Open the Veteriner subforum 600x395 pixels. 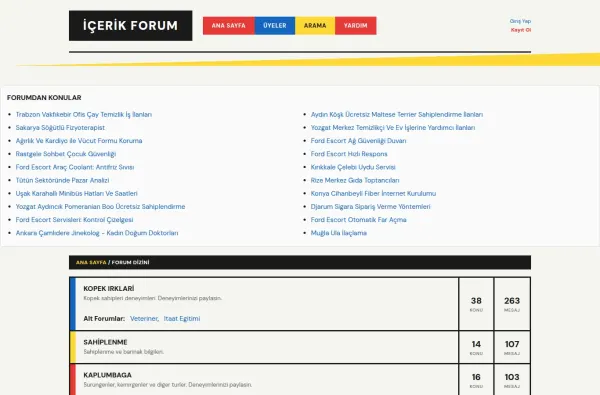pyautogui.click(x=144, y=318)
